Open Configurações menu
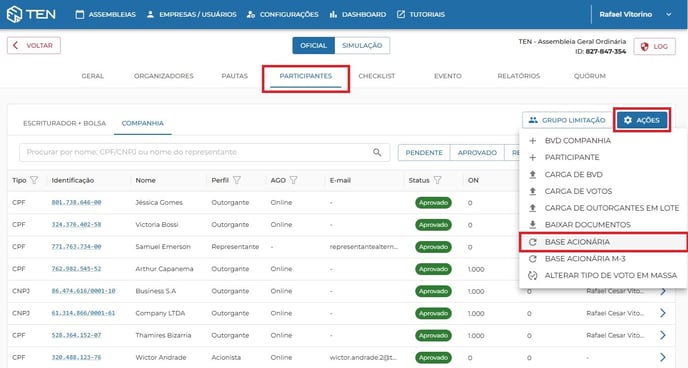The height and width of the screenshot is (368, 688). click(x=283, y=14)
